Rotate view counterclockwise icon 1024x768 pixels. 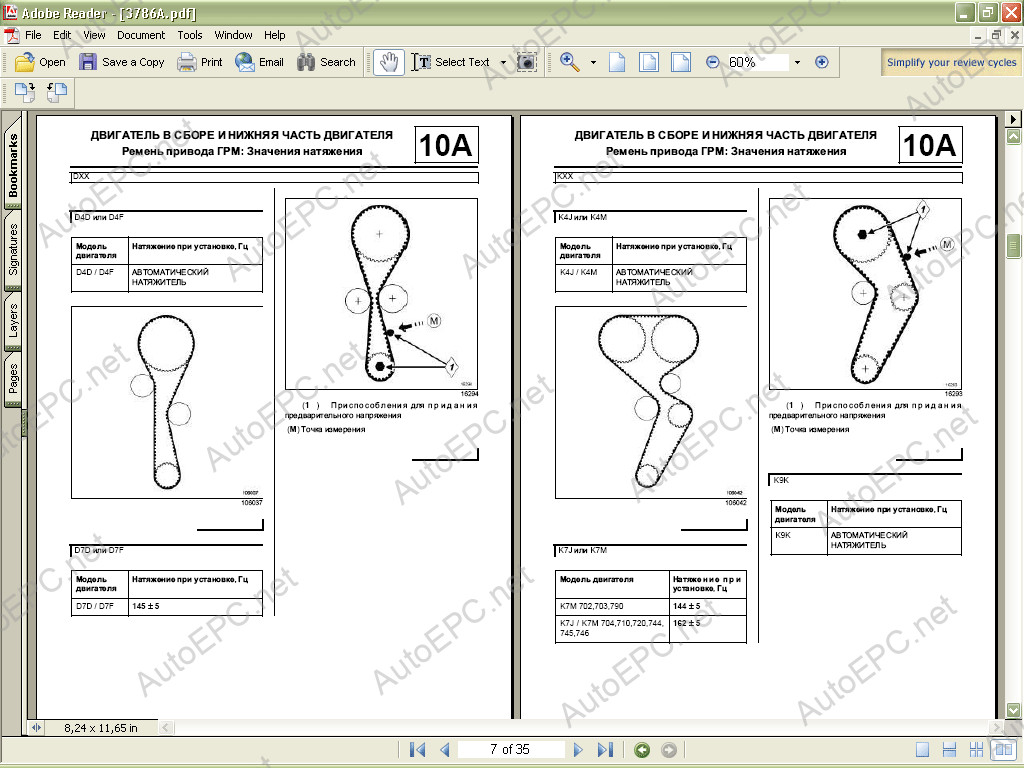tap(57, 93)
